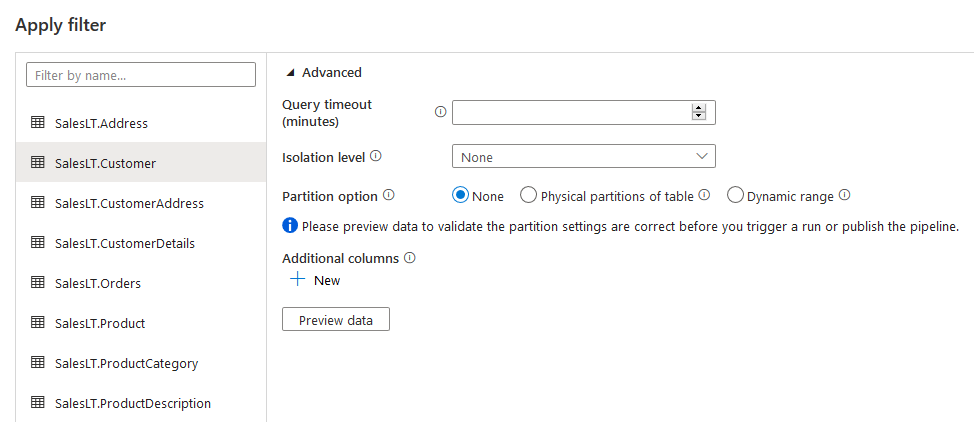974x422 pixels.
Task: Increase Query timeout with up arrow
Action: pos(698,108)
